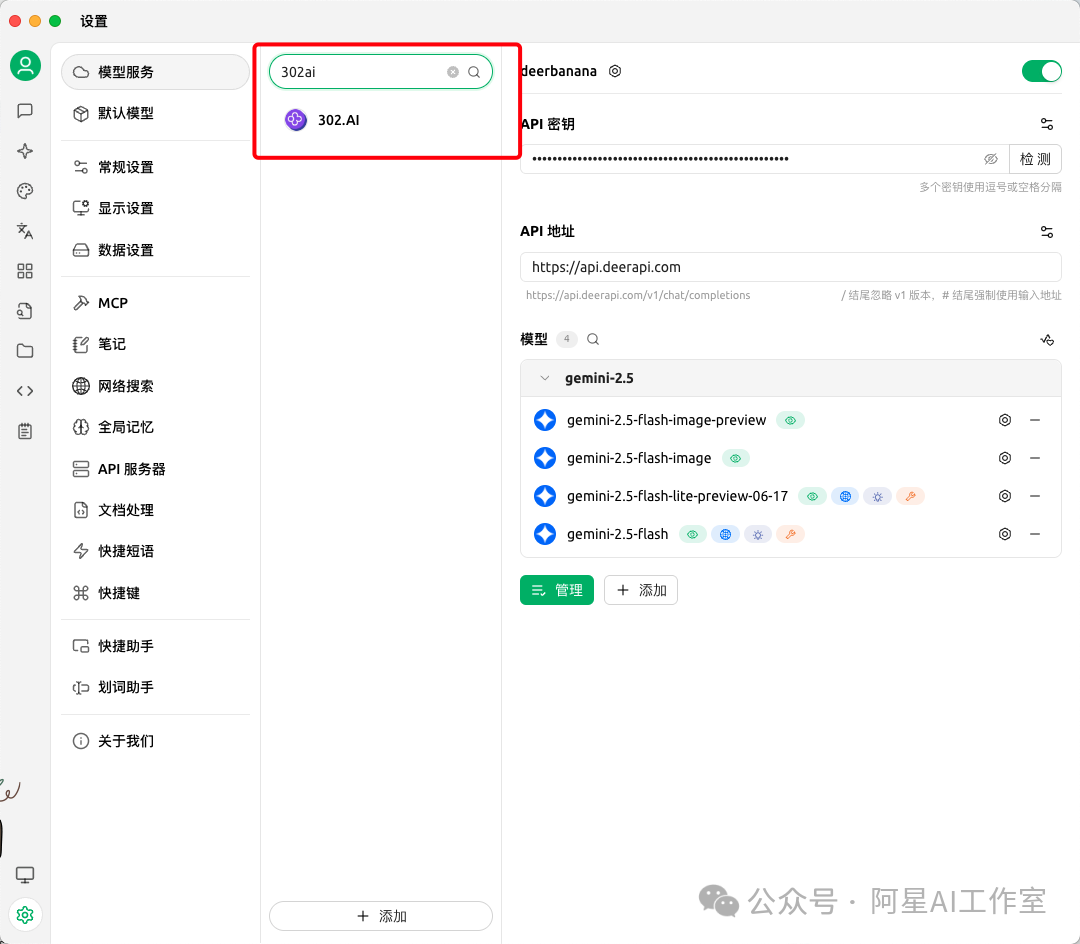Image resolution: width=1080 pixels, height=944 pixels.
Task: Collapse the gemini-2.5 model group
Action: (545, 378)
